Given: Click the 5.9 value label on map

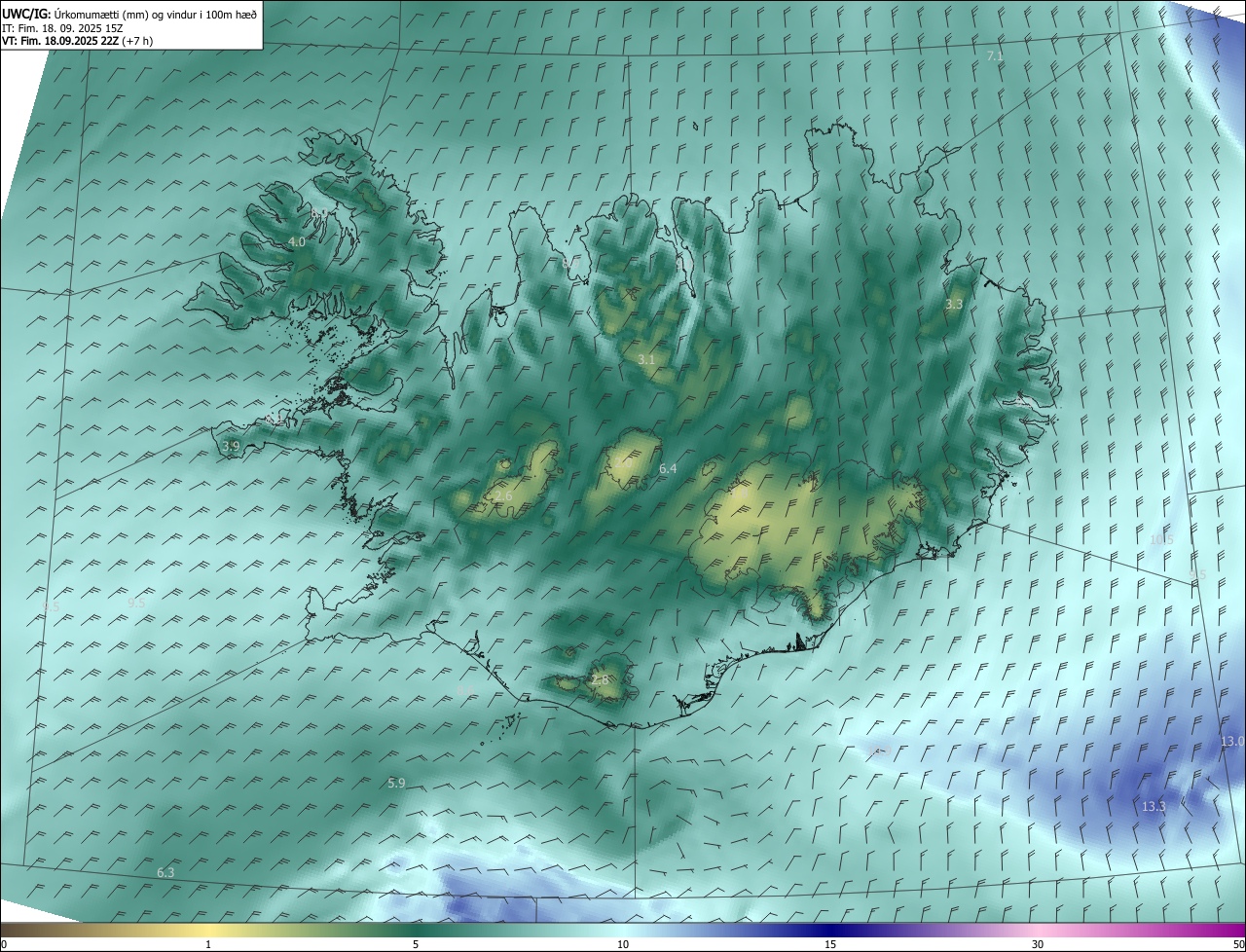Looking at the screenshot, I should click(396, 783).
